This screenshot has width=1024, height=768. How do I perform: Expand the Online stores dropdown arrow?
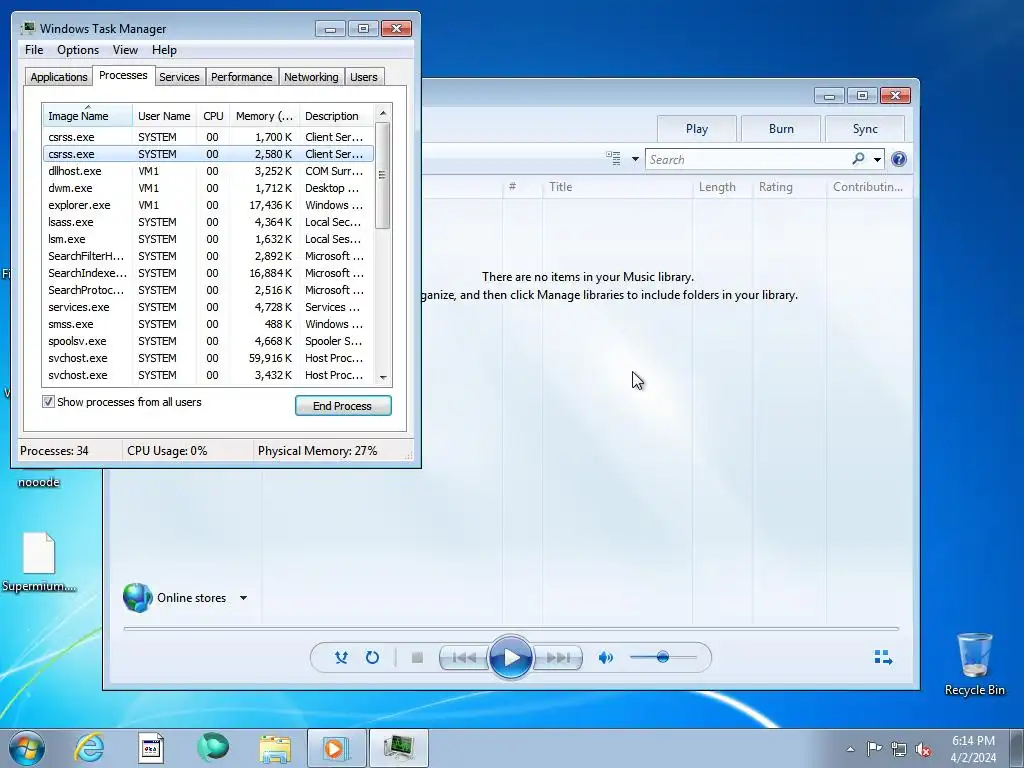[x=243, y=598]
